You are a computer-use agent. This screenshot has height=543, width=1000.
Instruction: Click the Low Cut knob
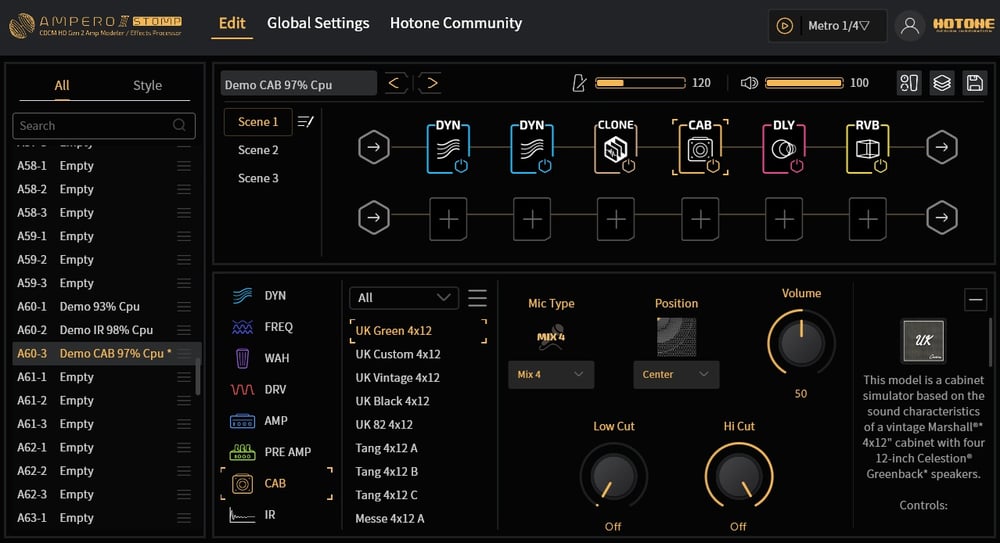pos(614,475)
